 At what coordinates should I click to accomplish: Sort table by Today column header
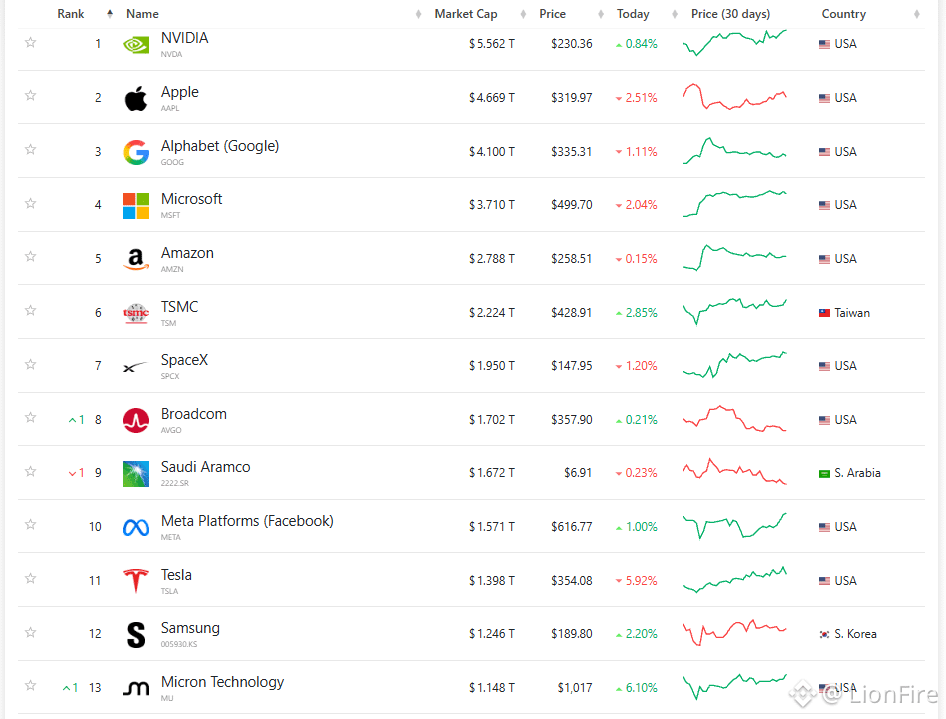[x=633, y=14]
